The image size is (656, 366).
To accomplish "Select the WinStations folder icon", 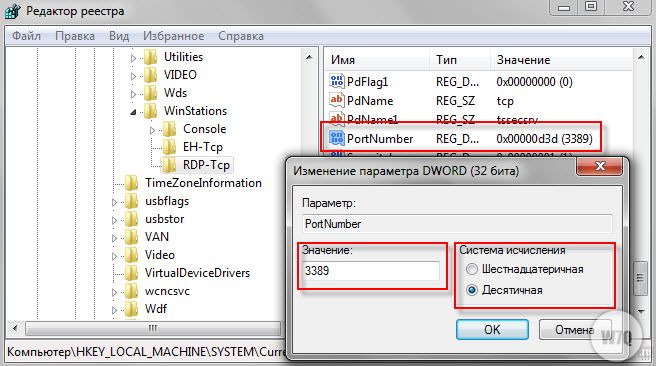I will (x=151, y=111).
